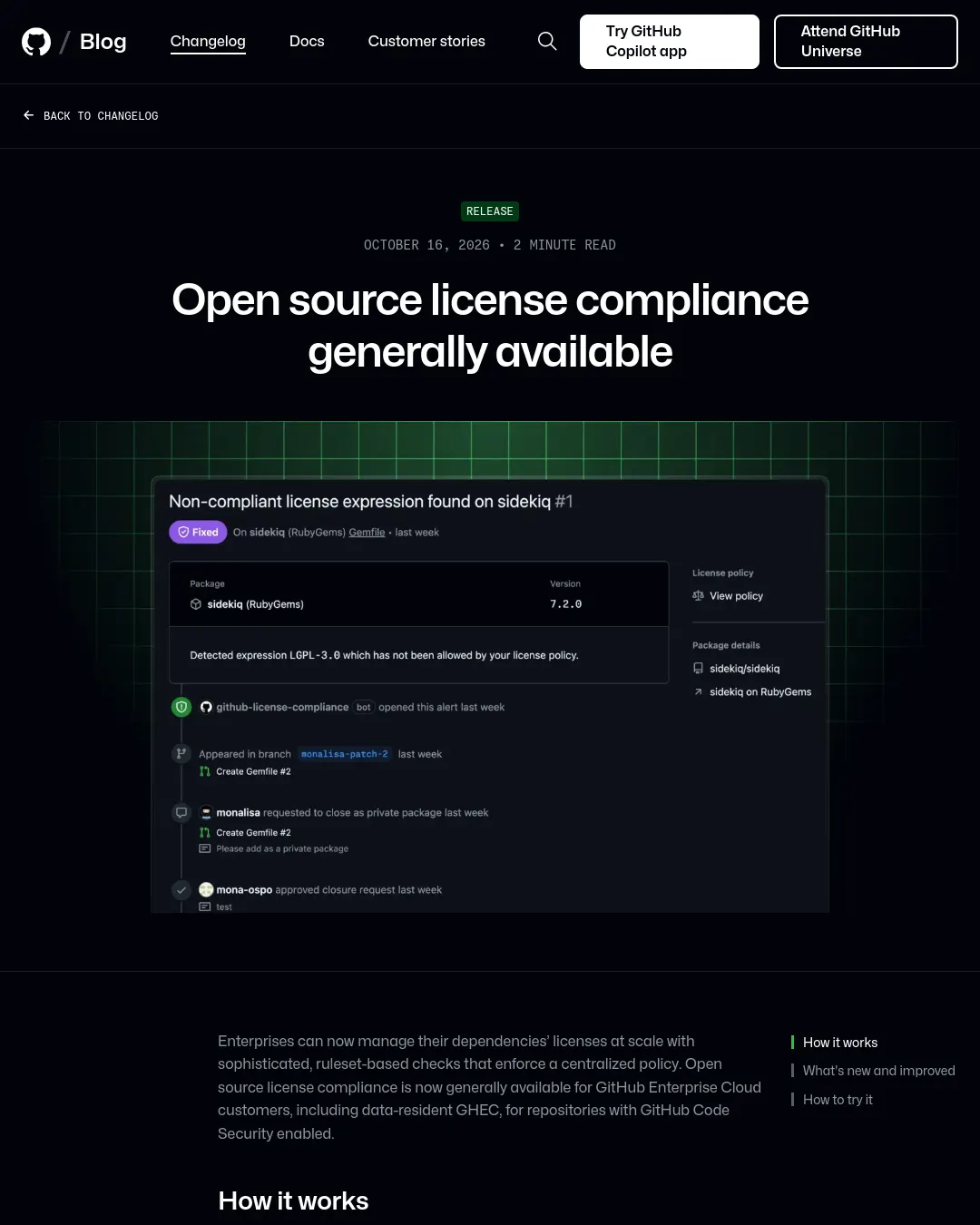
Task: Select the Changelog nav item
Action: 208,41
